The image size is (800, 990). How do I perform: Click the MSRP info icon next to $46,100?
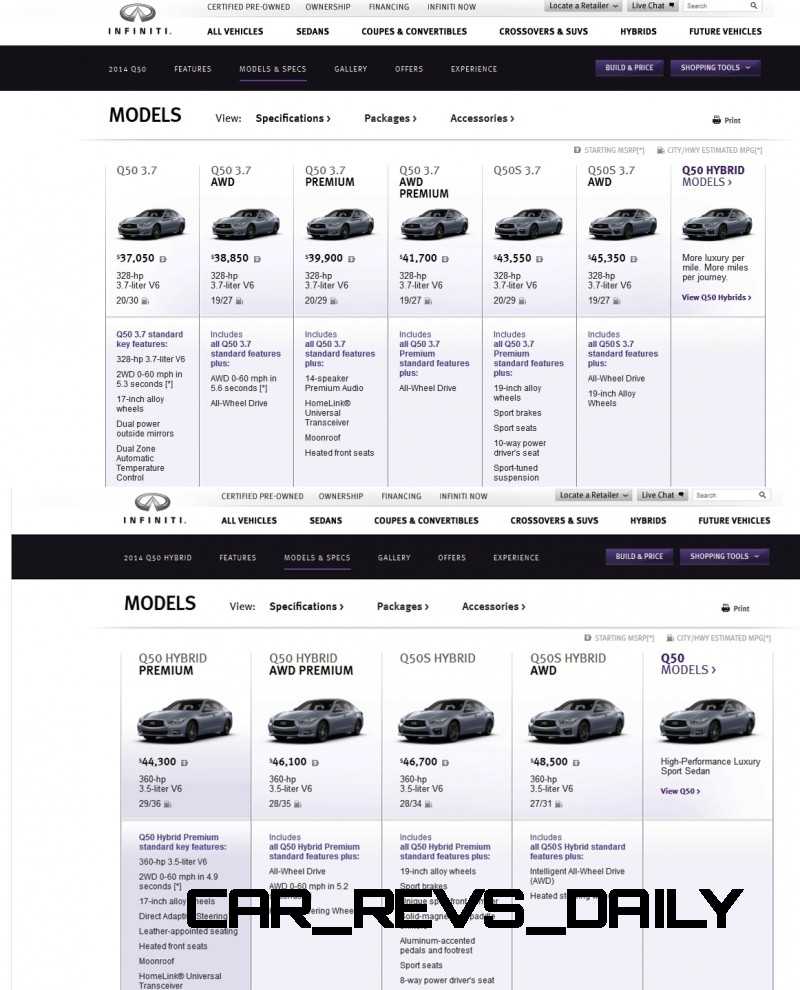coord(315,763)
